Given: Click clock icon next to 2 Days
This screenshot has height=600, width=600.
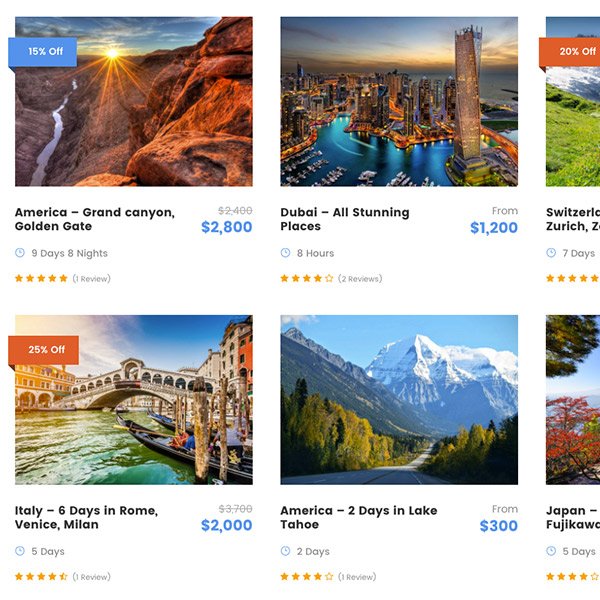Looking at the screenshot, I should pyautogui.click(x=285, y=551).
